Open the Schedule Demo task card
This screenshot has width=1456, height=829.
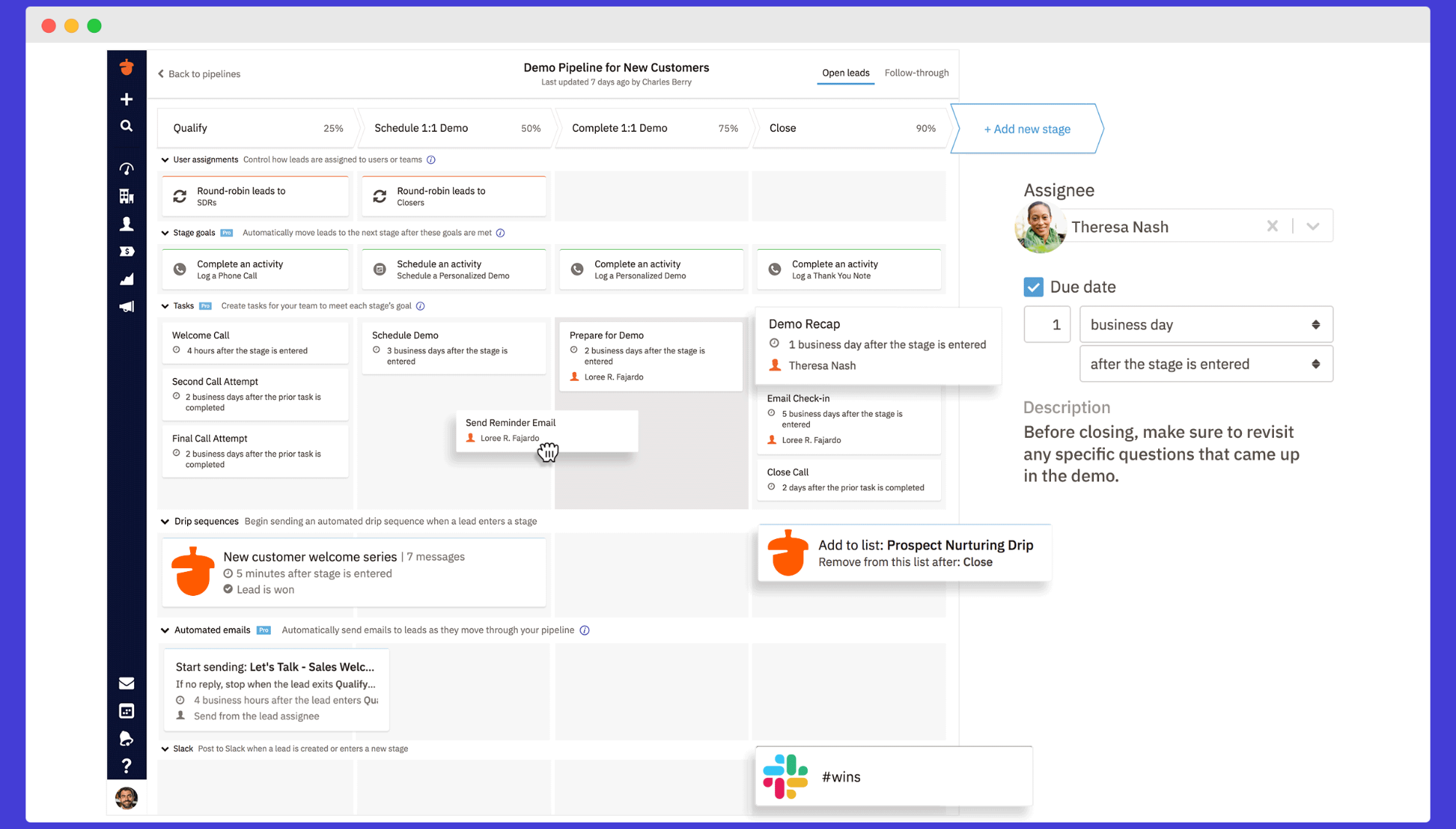click(x=454, y=348)
